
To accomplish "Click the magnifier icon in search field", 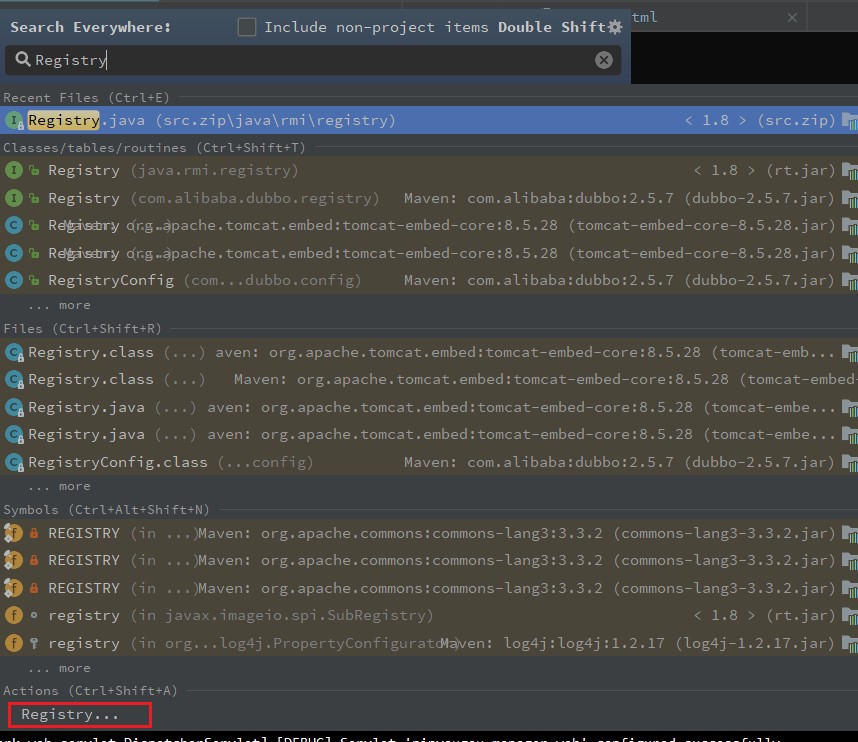I will click(22, 59).
